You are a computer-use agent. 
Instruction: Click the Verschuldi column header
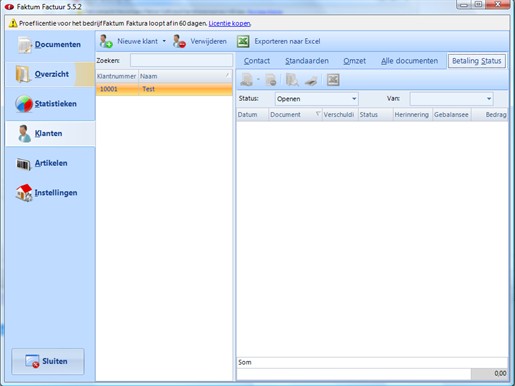click(x=340, y=115)
